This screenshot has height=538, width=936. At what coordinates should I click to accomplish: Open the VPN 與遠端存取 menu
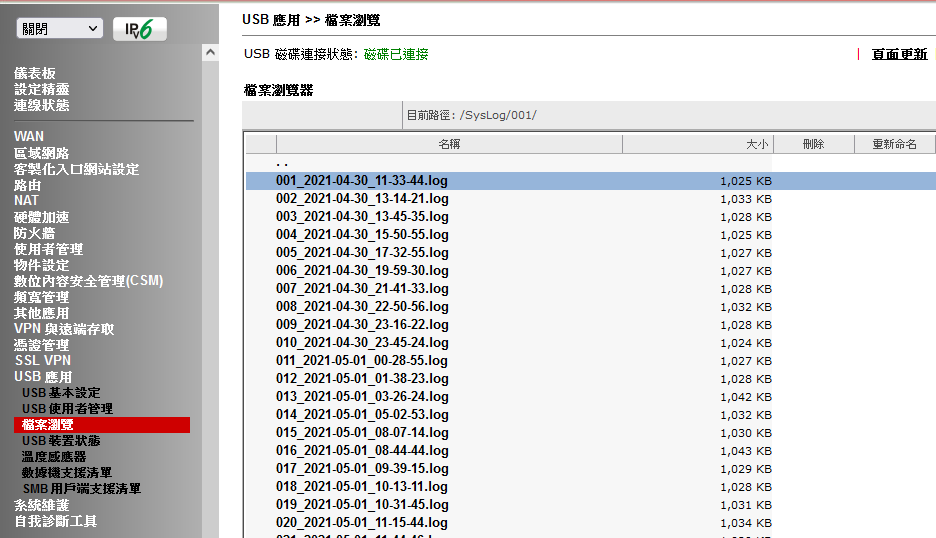pos(64,329)
